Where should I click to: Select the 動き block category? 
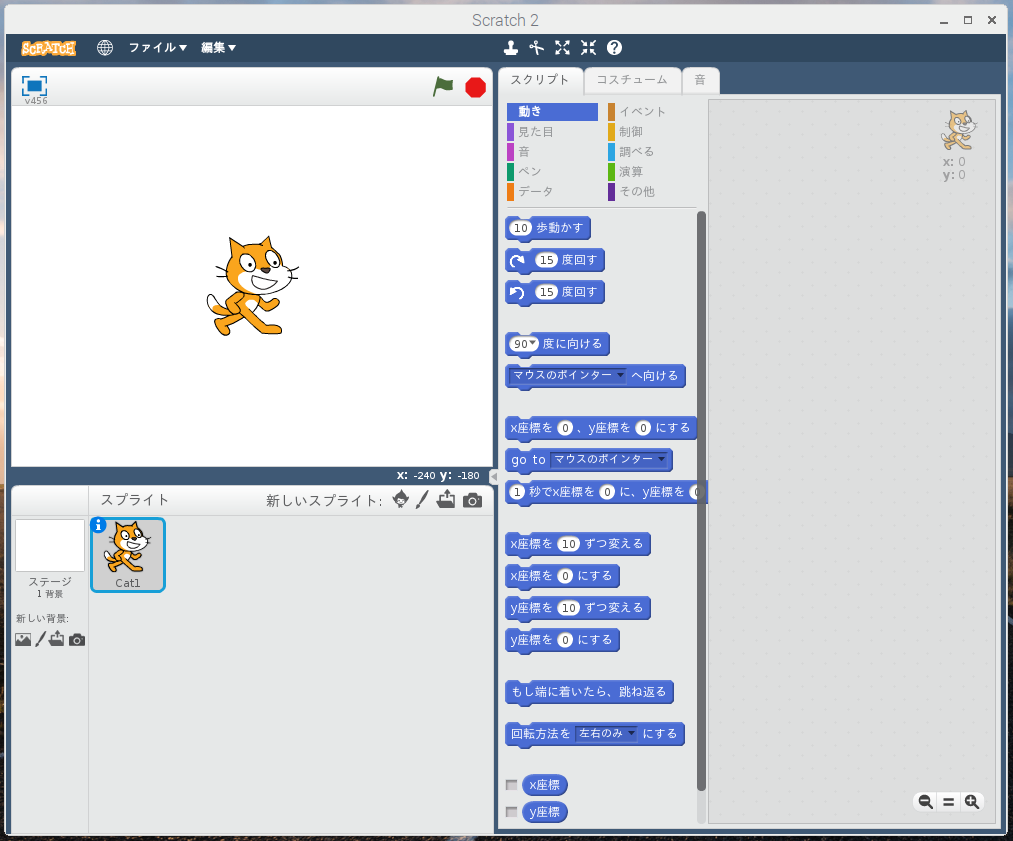point(552,112)
